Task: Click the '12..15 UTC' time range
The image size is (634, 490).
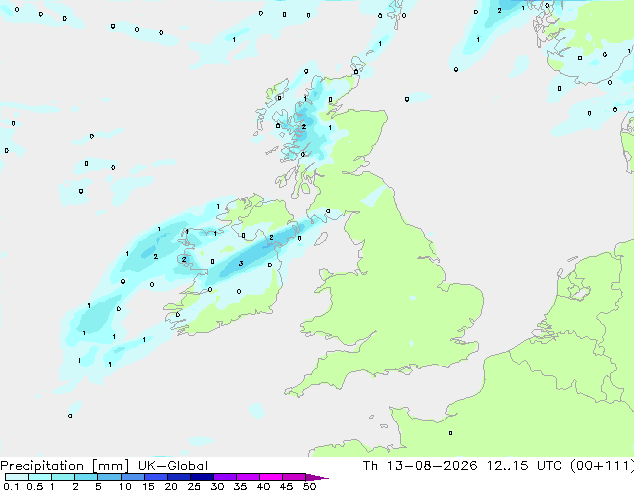Action: click(x=524, y=466)
